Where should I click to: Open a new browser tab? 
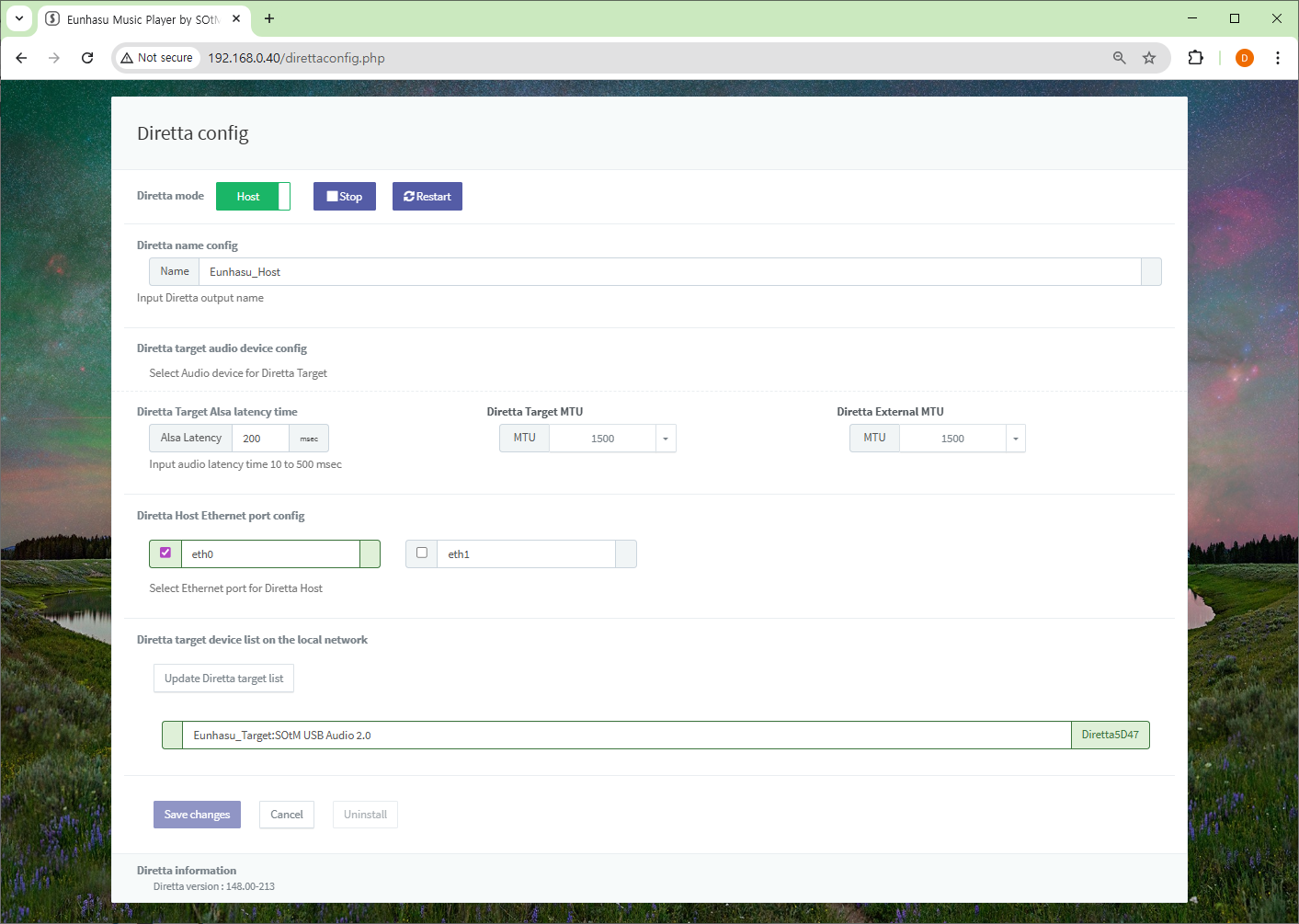pyautogui.click(x=269, y=18)
